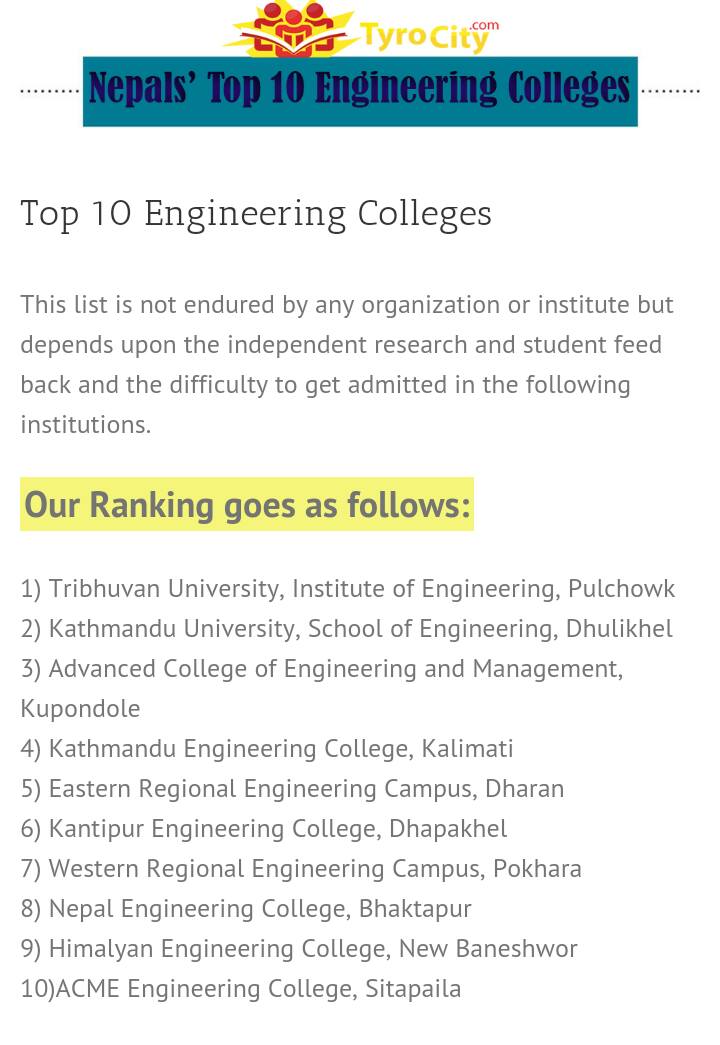The height and width of the screenshot is (1045, 720).
Task: Click the intro paragraph about independent research
Action: tap(347, 364)
